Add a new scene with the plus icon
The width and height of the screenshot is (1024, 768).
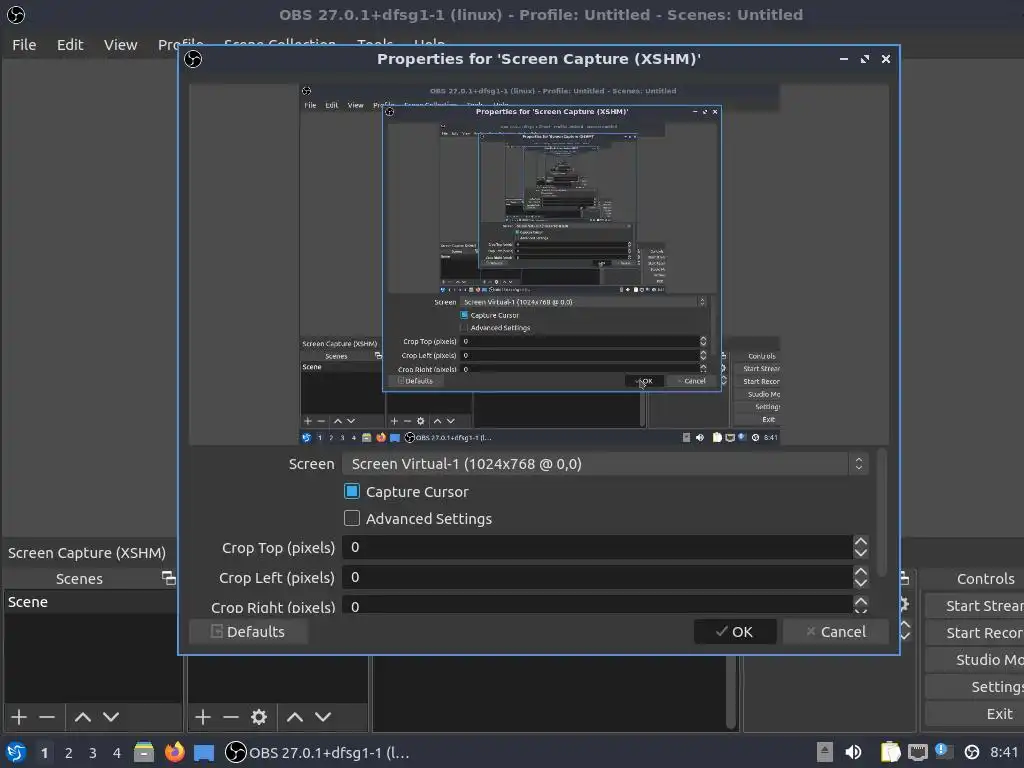[x=19, y=717]
